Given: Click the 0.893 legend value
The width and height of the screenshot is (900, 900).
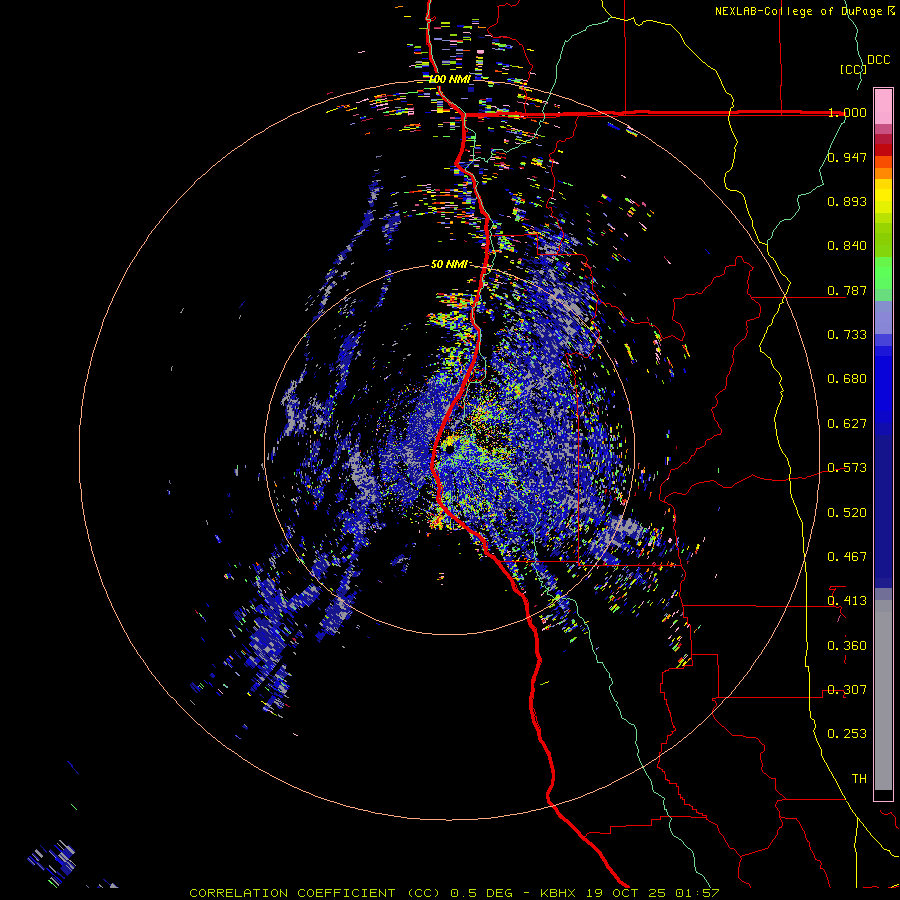Looking at the screenshot, I should pos(847,201).
